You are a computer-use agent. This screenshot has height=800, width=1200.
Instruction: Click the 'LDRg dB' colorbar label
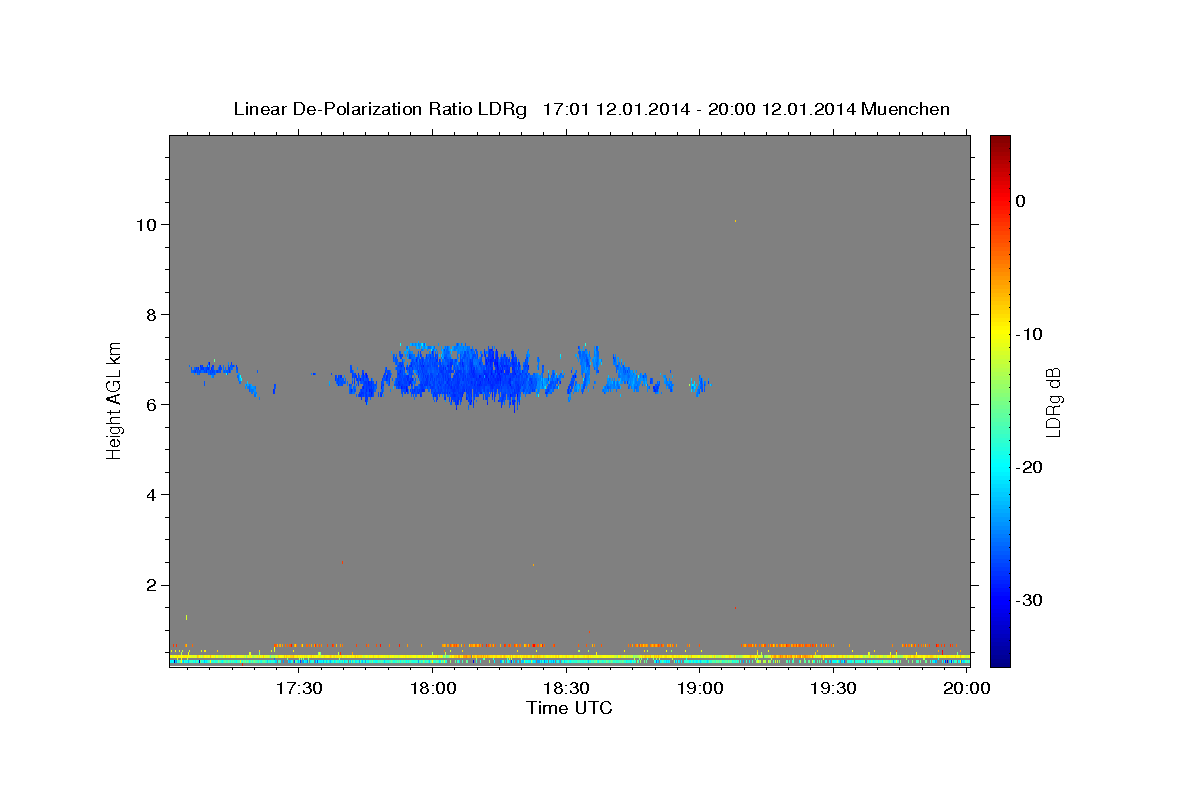[x=1052, y=402]
